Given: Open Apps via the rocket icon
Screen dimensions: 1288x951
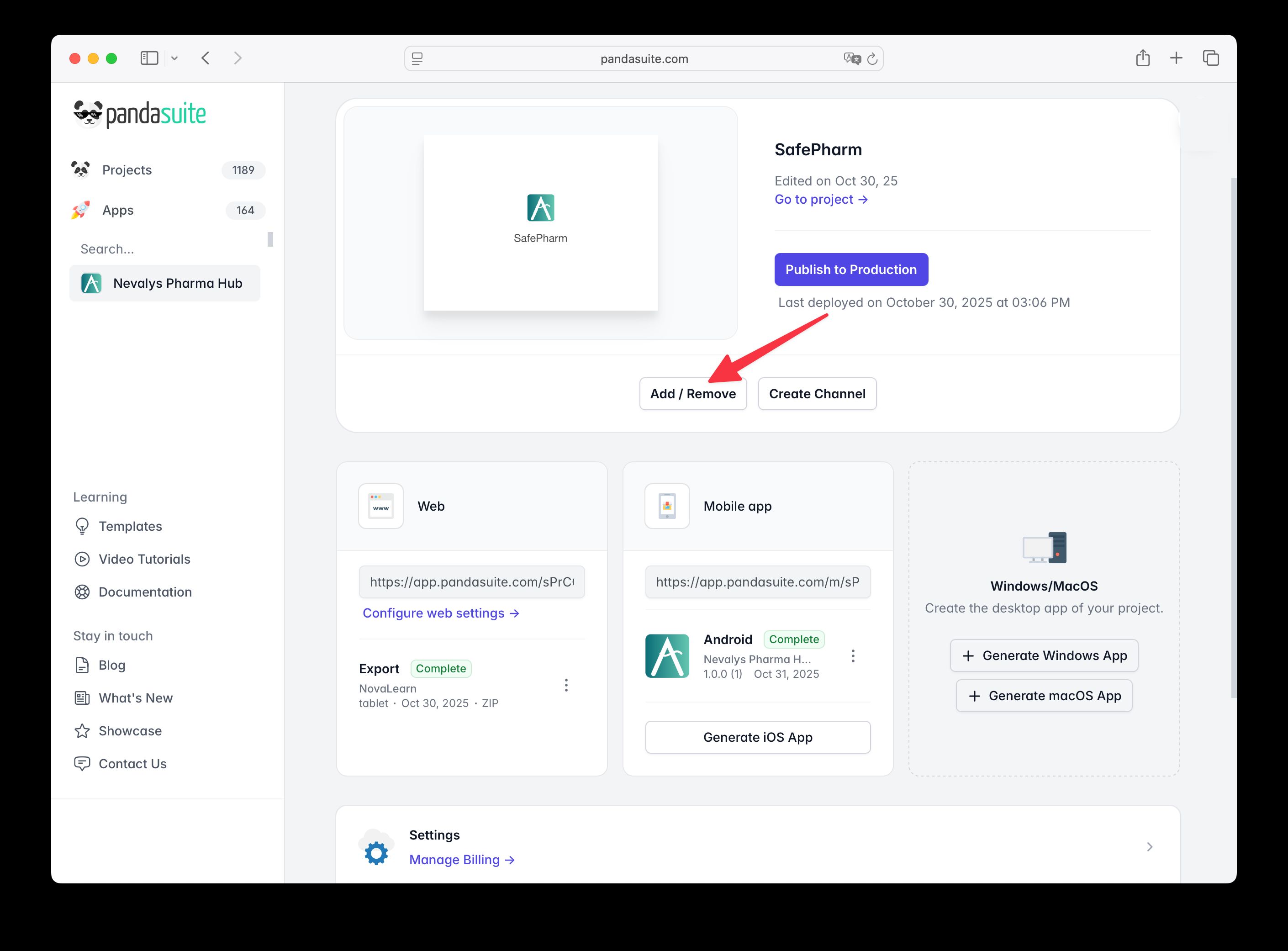Looking at the screenshot, I should tap(81, 210).
